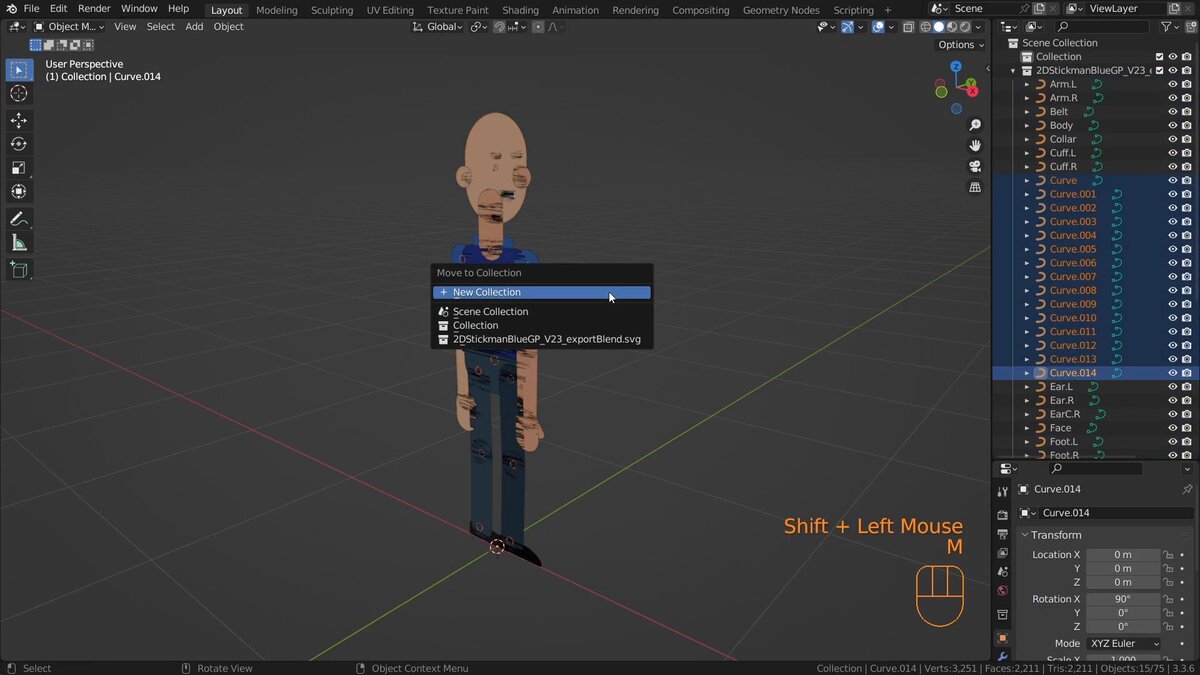1200x675 pixels.
Task: Click the Add Cube tool
Action: point(19,269)
